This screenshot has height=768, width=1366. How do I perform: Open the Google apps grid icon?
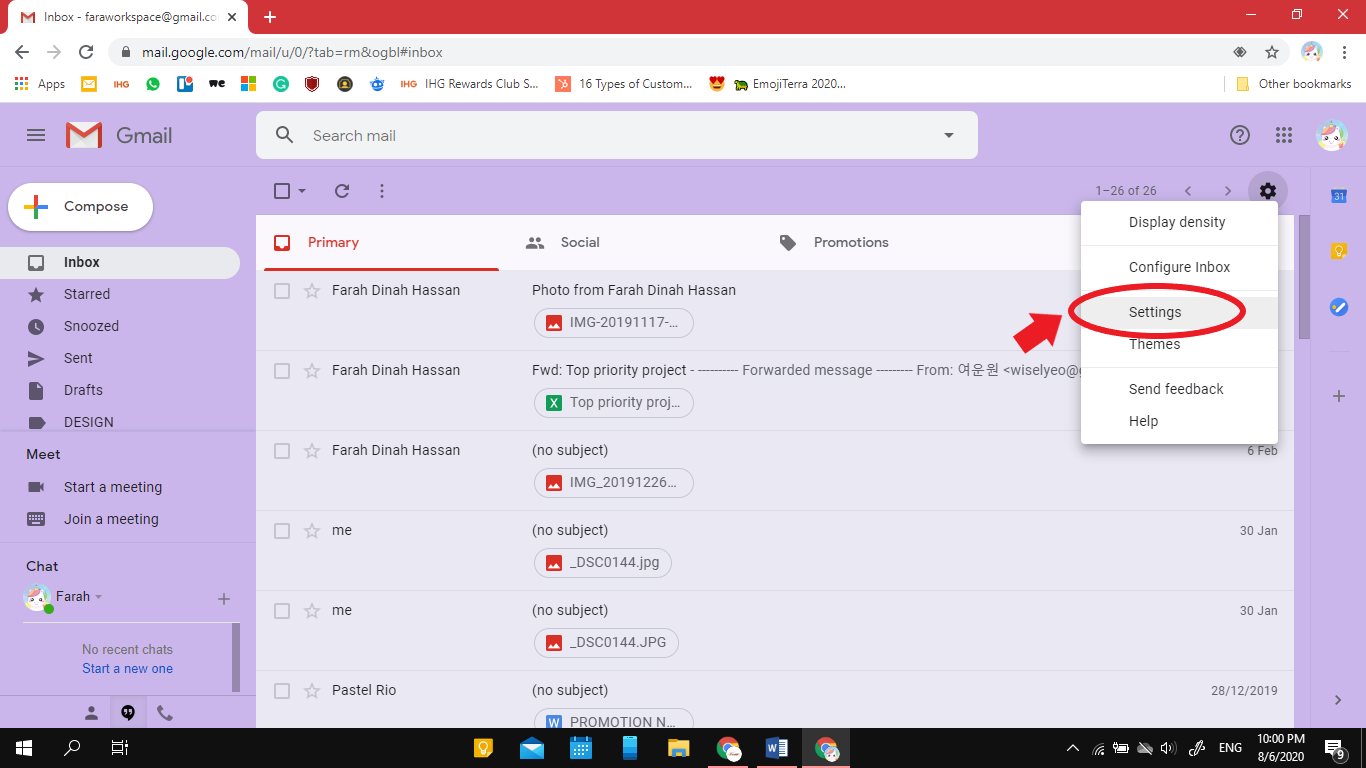coord(1284,135)
